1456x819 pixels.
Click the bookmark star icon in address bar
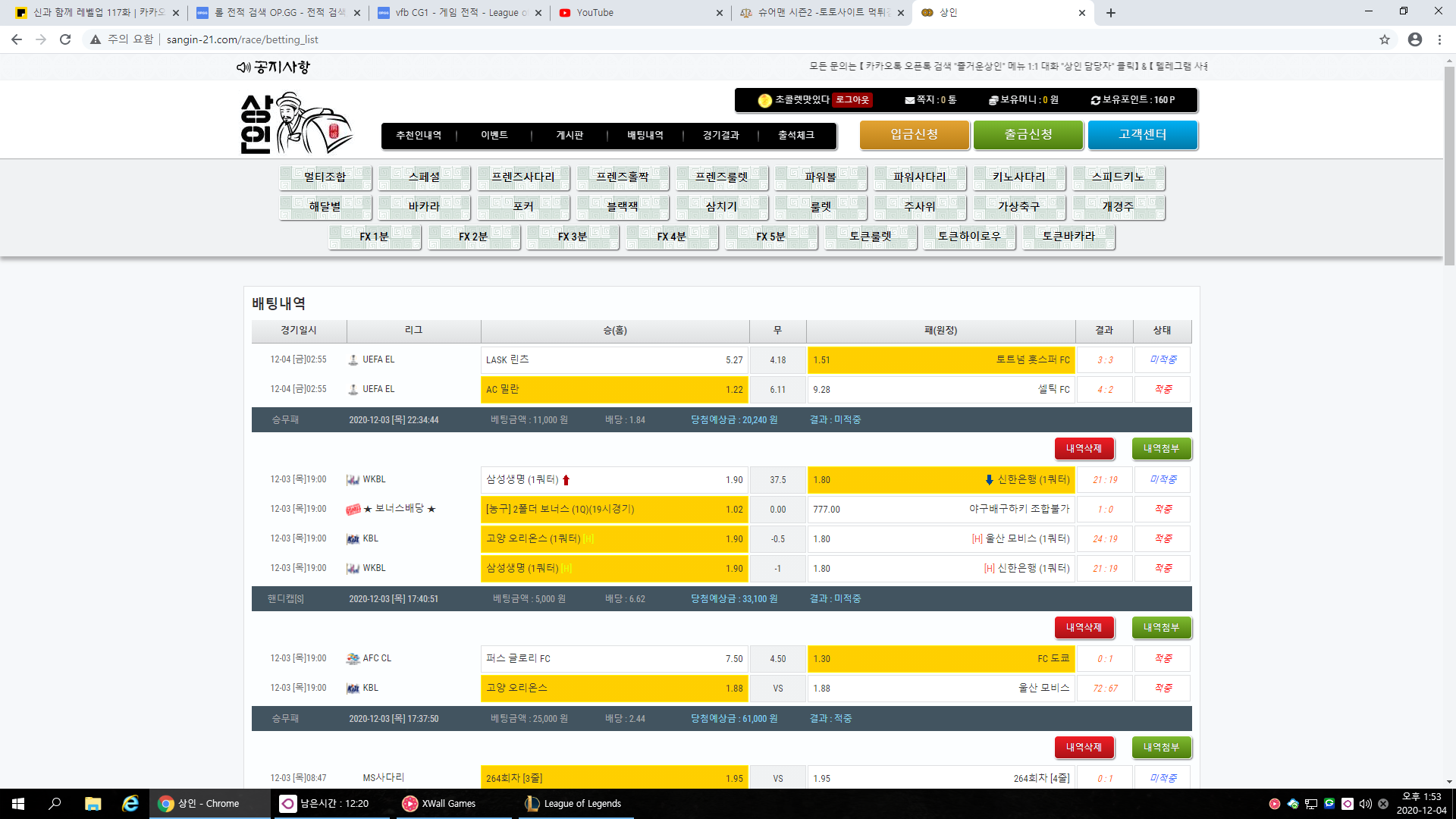click(x=1384, y=39)
